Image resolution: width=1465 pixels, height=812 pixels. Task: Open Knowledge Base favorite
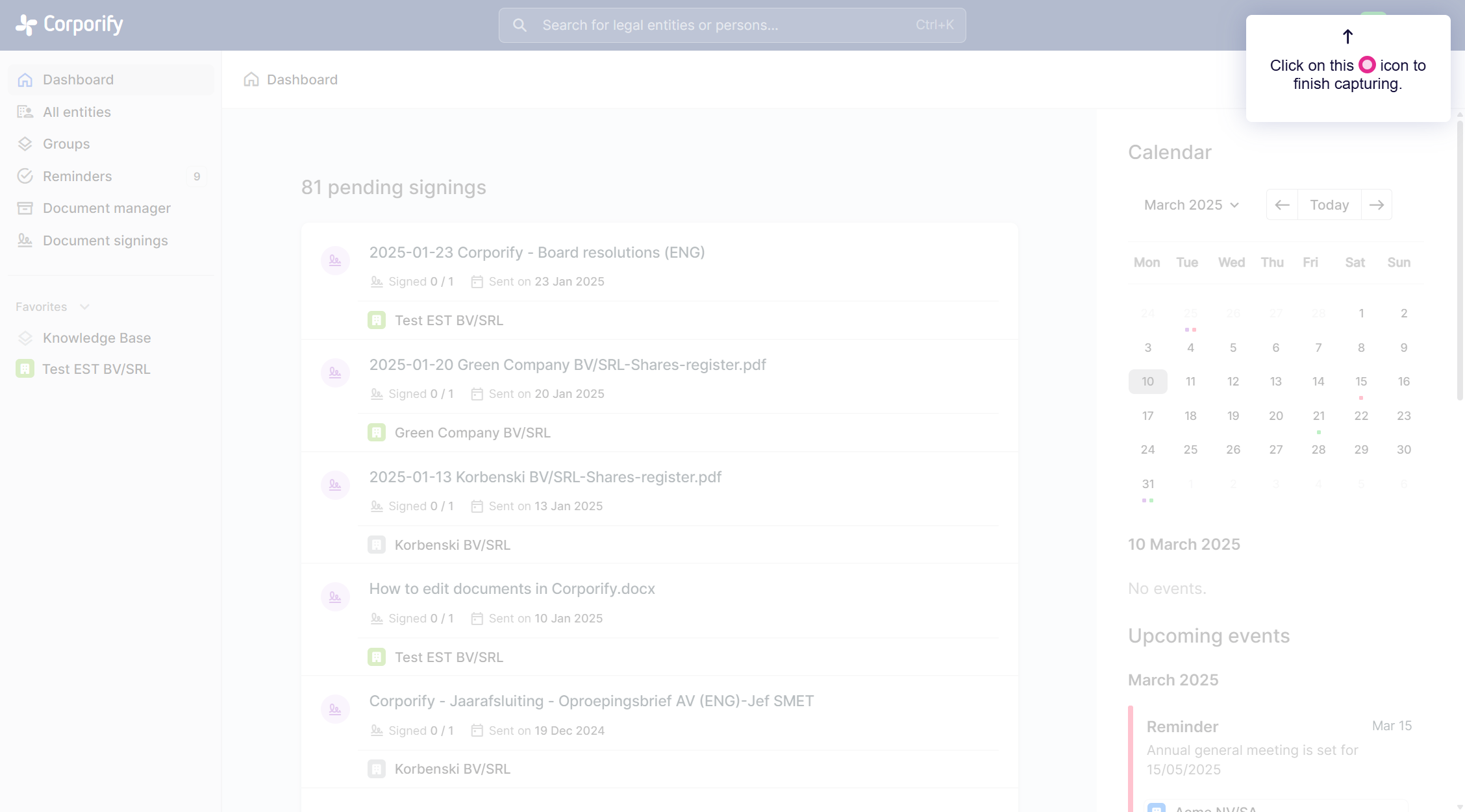click(97, 338)
